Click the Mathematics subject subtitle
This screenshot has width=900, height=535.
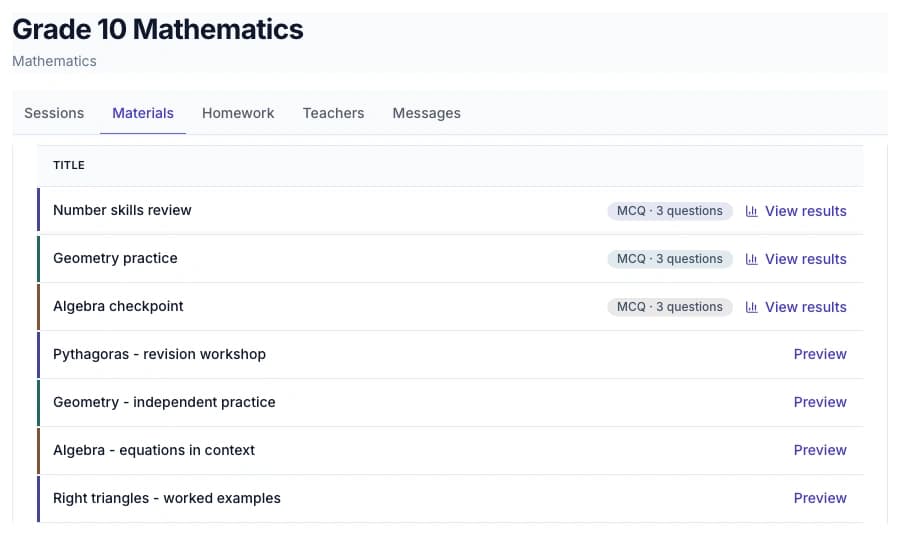point(55,61)
